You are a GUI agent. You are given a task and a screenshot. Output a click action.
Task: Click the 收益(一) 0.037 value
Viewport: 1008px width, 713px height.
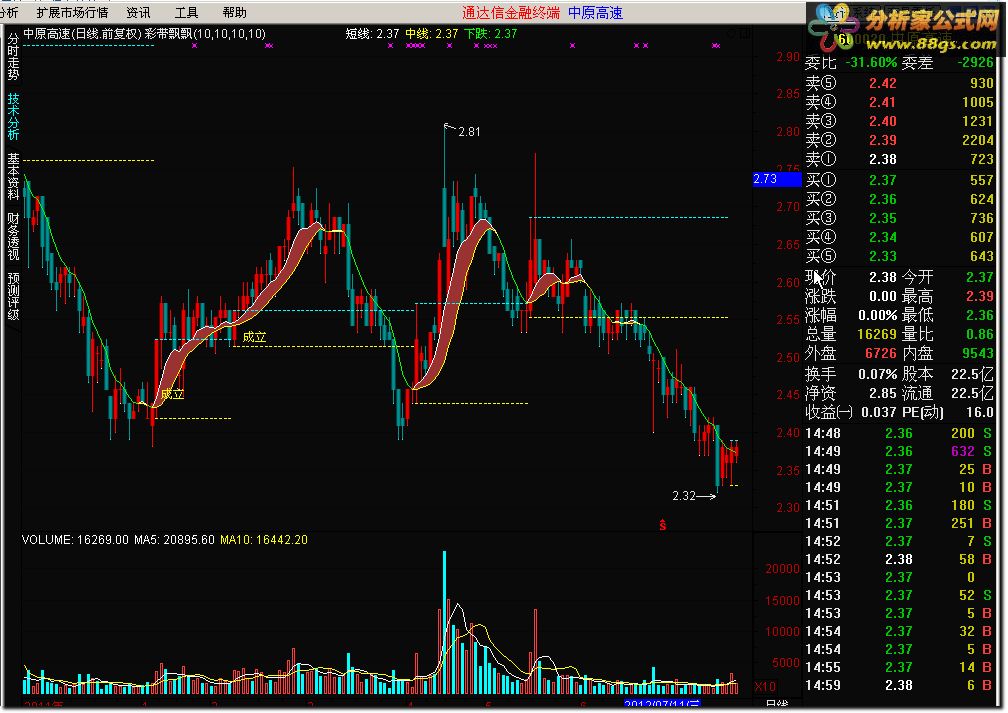coord(879,412)
